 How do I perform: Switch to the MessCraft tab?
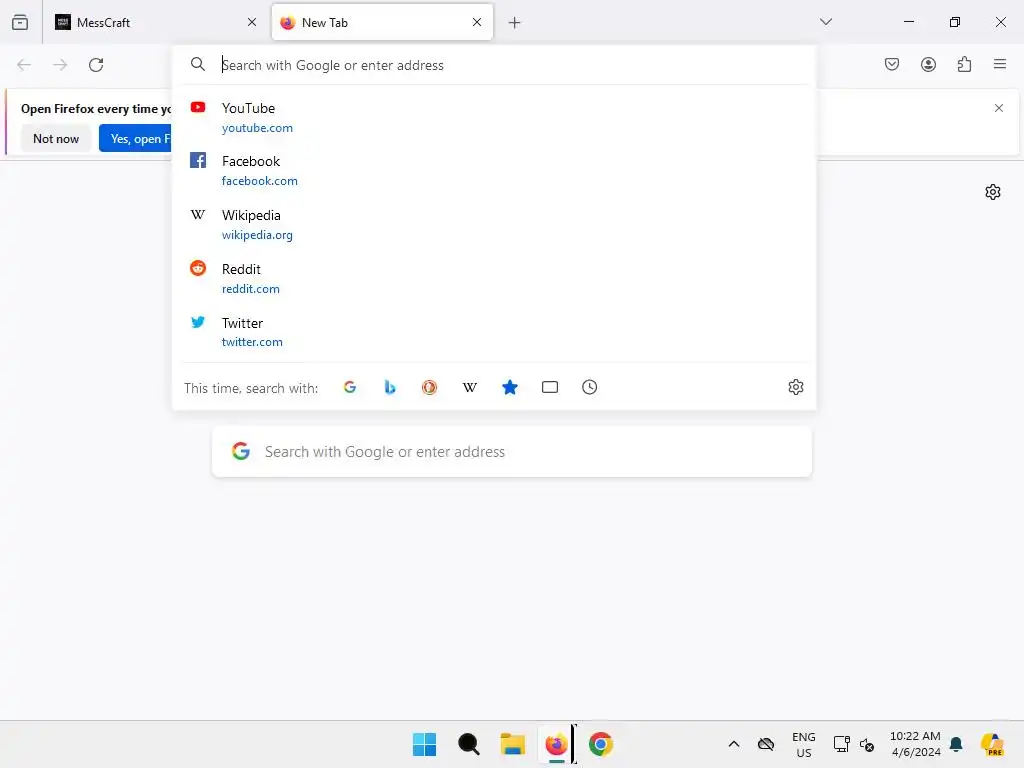click(x=157, y=22)
